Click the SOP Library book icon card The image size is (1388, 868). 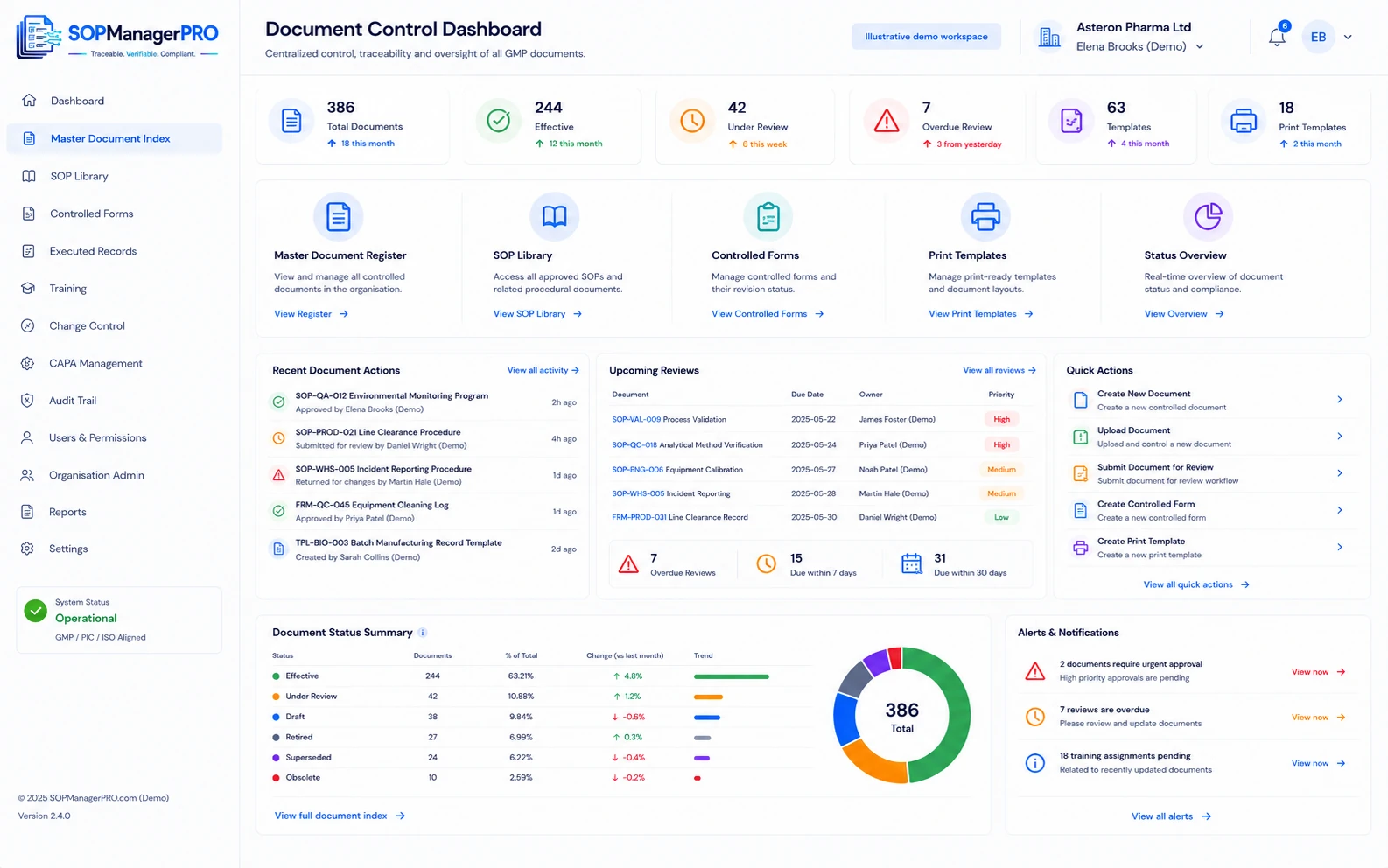point(555,216)
